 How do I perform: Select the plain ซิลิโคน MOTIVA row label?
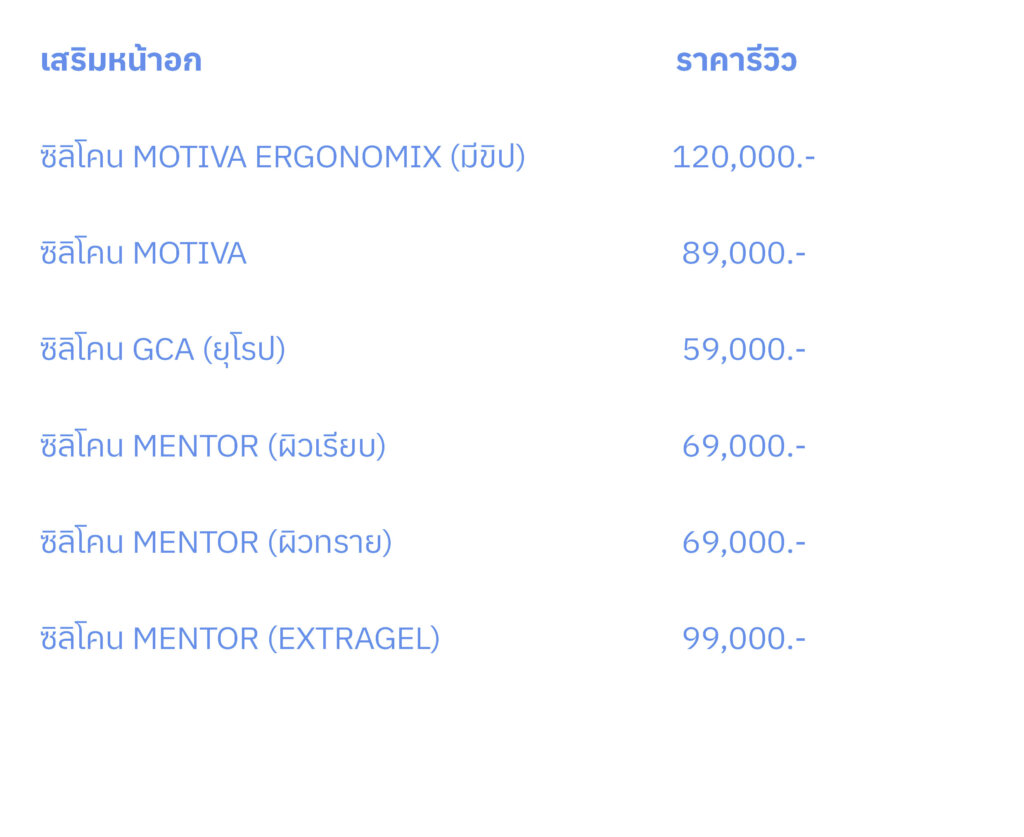pos(143,254)
